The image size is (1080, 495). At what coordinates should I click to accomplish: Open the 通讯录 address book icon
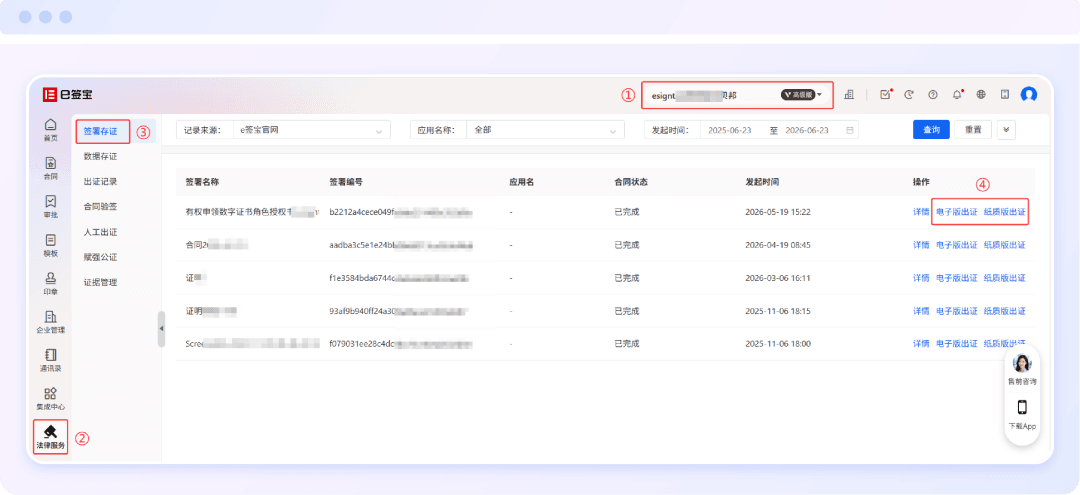click(50, 360)
